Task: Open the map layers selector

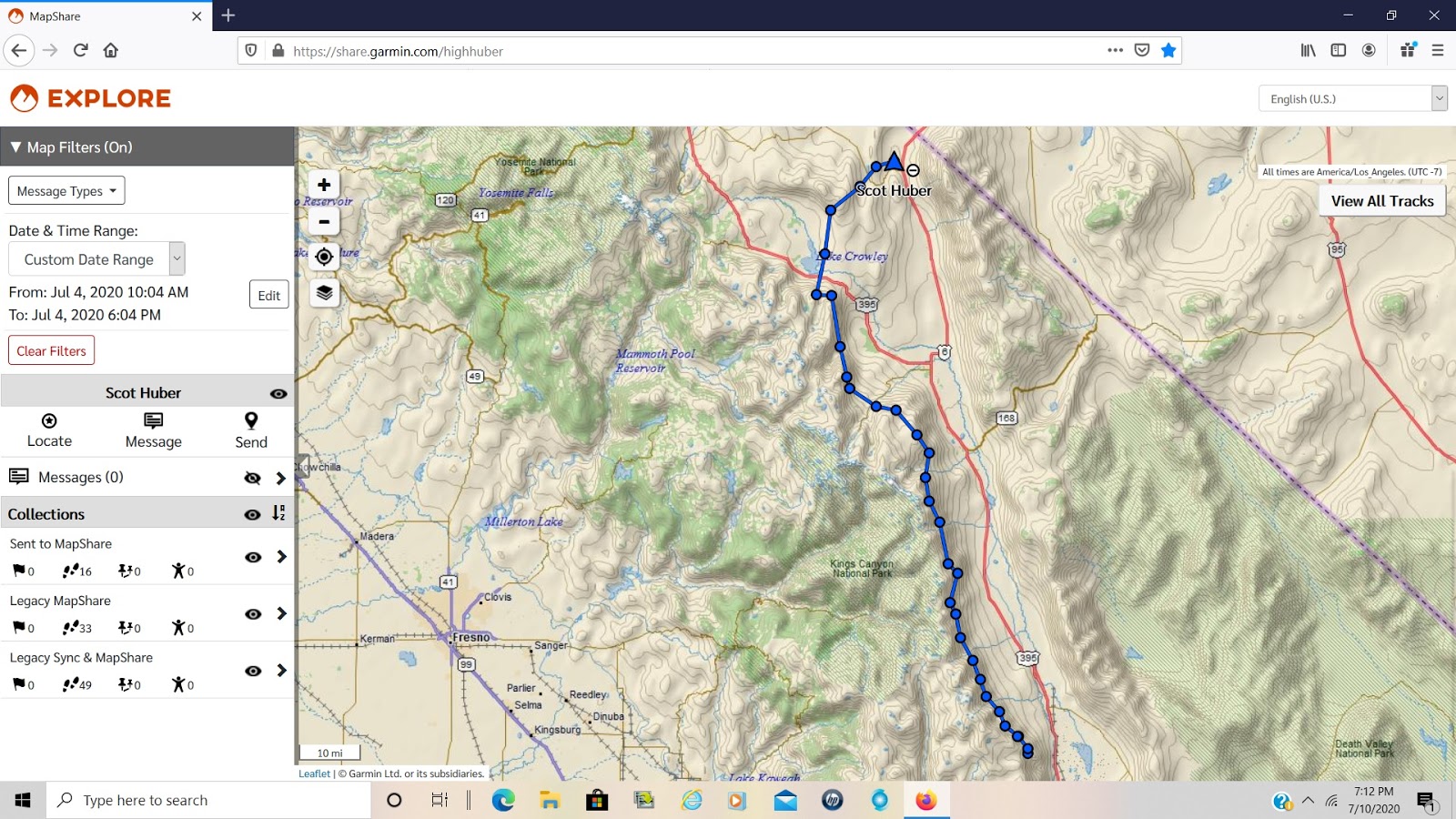Action: [x=324, y=292]
